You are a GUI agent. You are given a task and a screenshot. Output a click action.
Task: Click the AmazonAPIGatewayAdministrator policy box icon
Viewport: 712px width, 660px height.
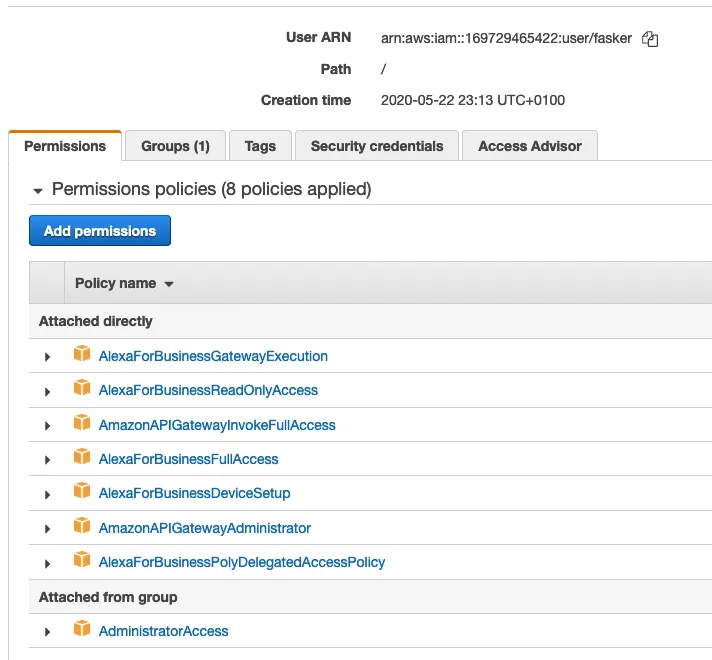tap(82, 527)
